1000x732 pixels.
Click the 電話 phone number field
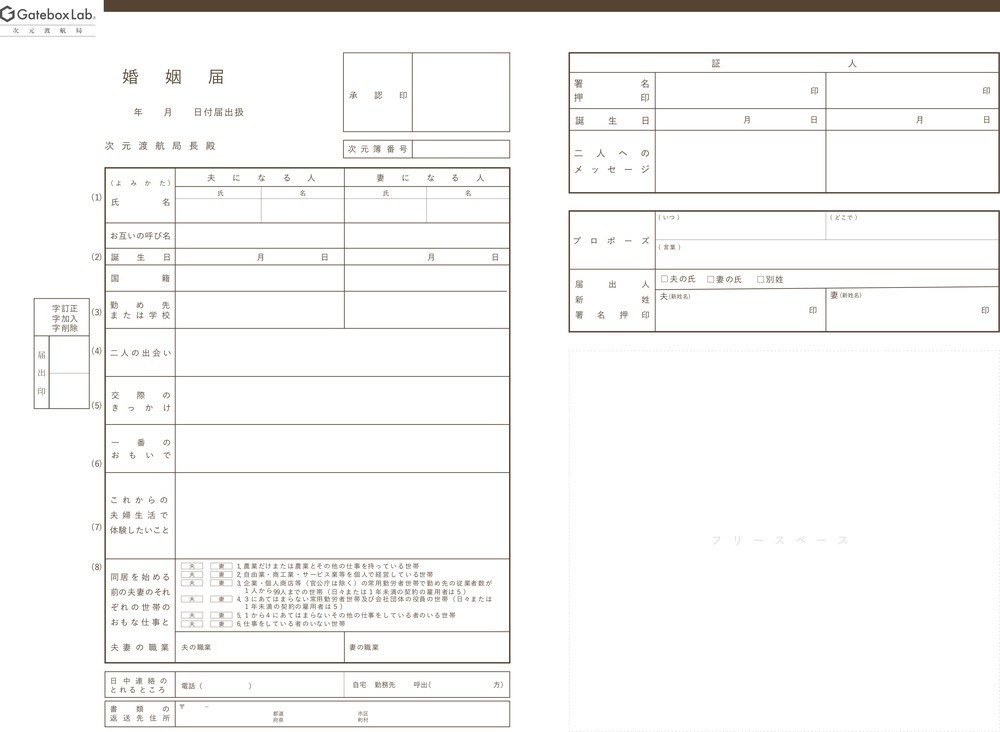(x=227, y=685)
